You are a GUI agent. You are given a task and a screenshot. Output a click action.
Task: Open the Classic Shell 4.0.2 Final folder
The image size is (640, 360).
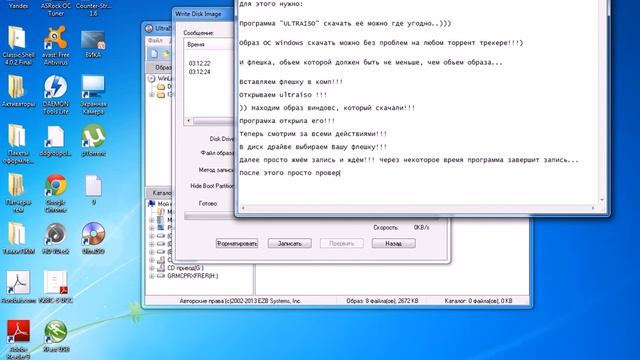click(18, 45)
